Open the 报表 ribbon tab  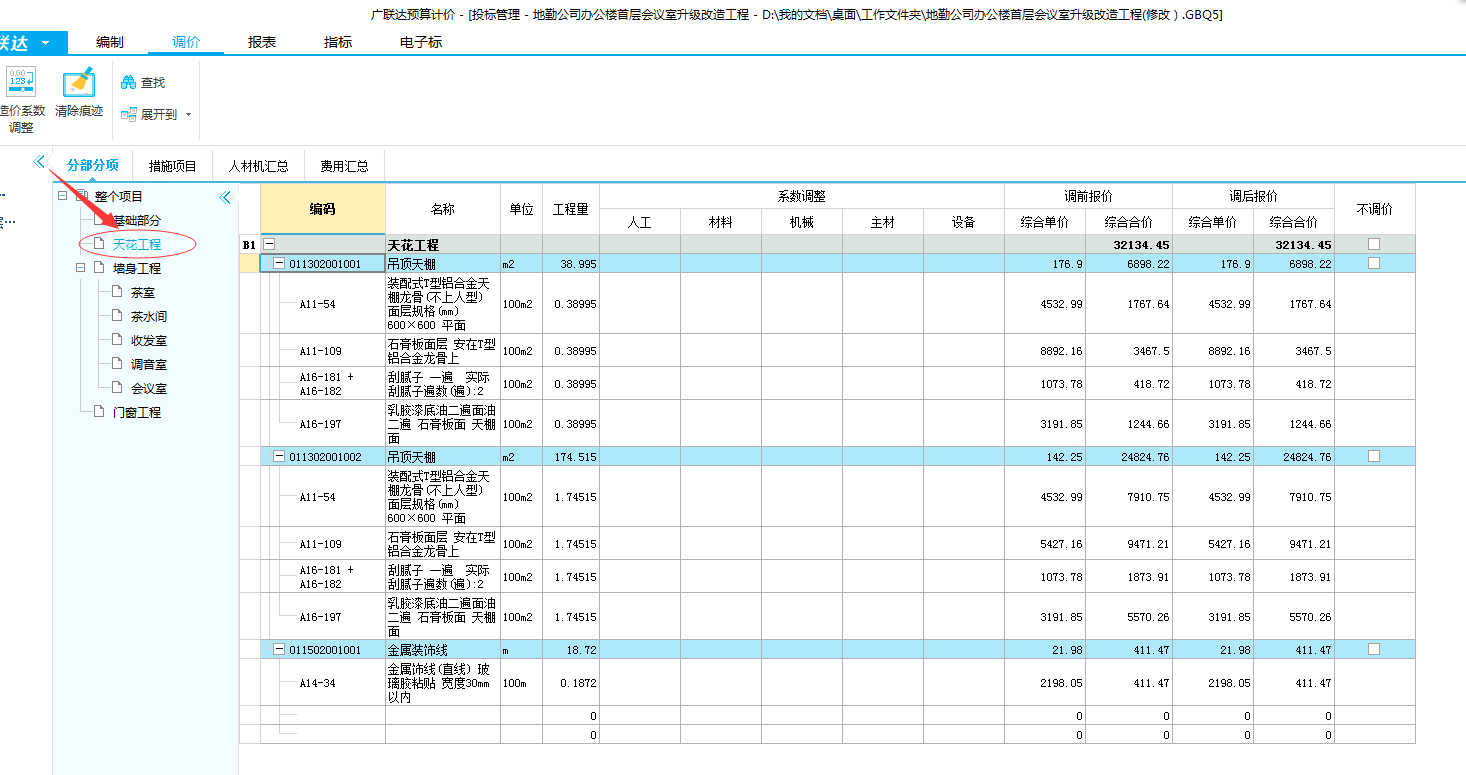[262, 42]
